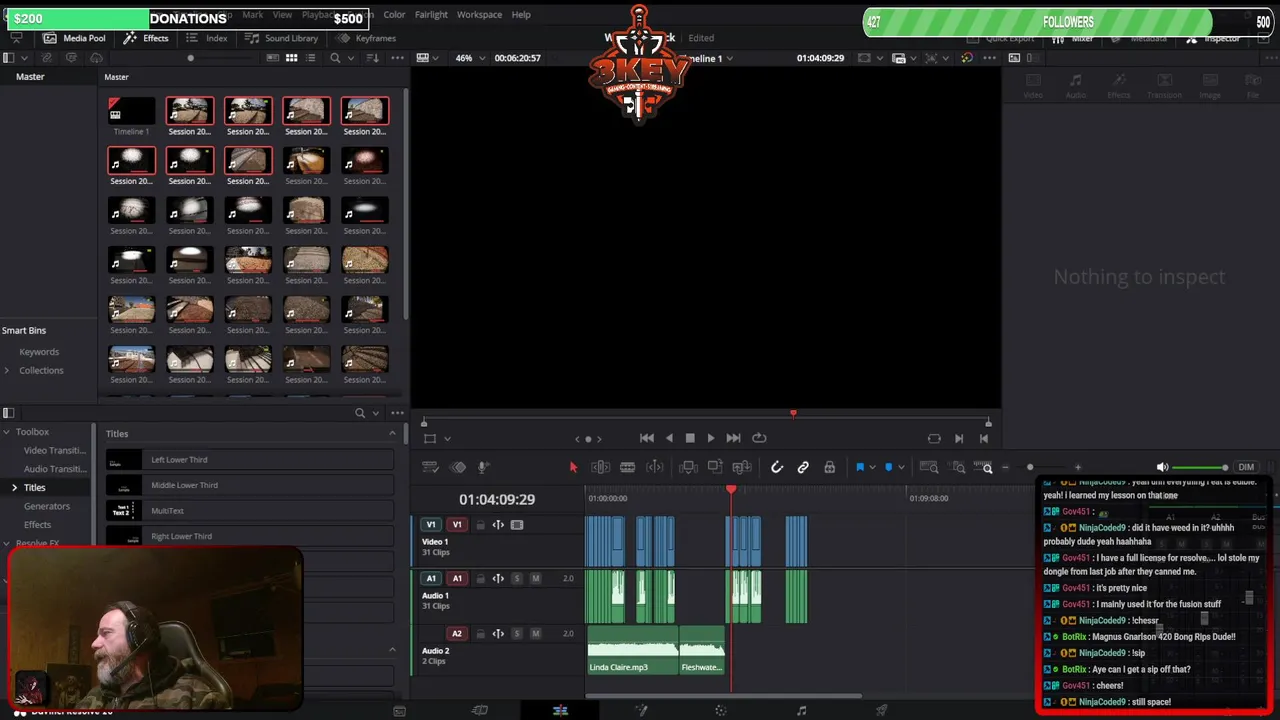The height and width of the screenshot is (720, 1280).
Task: Open the Fairlight menu
Action: [431, 15]
